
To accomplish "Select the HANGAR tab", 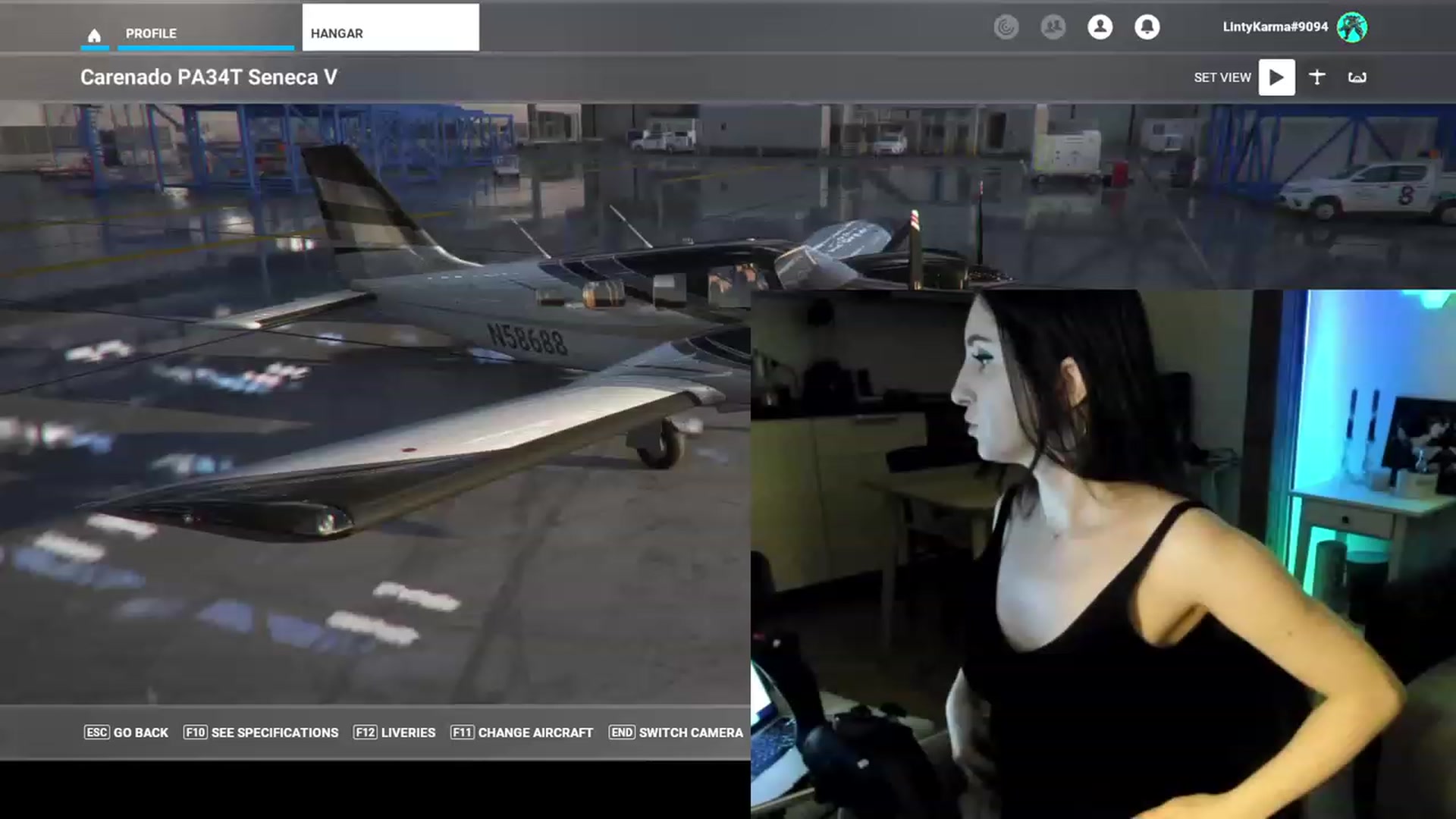I will [x=391, y=28].
